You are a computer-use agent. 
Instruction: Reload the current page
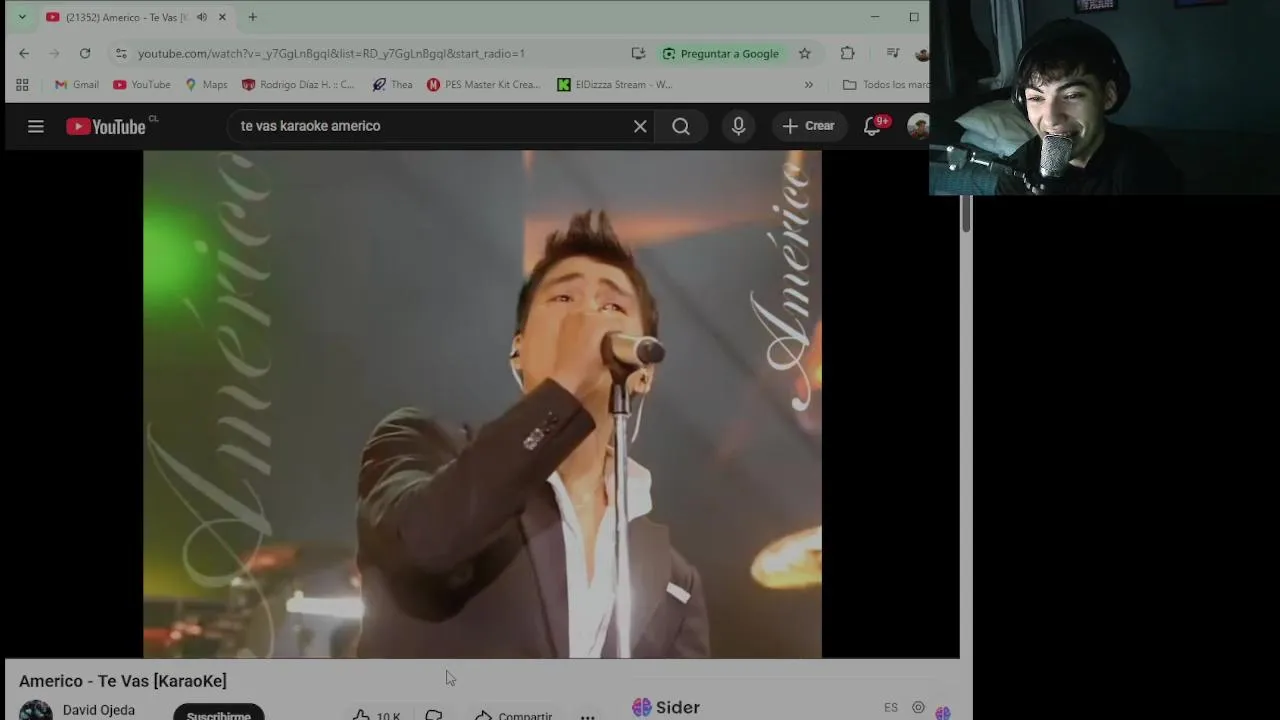point(85,53)
